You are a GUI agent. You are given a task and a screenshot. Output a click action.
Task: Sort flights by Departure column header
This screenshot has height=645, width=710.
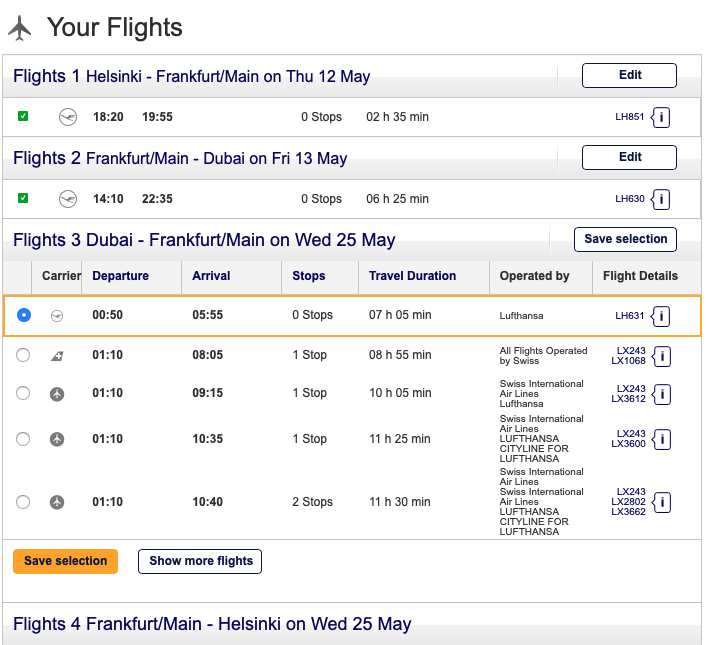tap(121, 276)
